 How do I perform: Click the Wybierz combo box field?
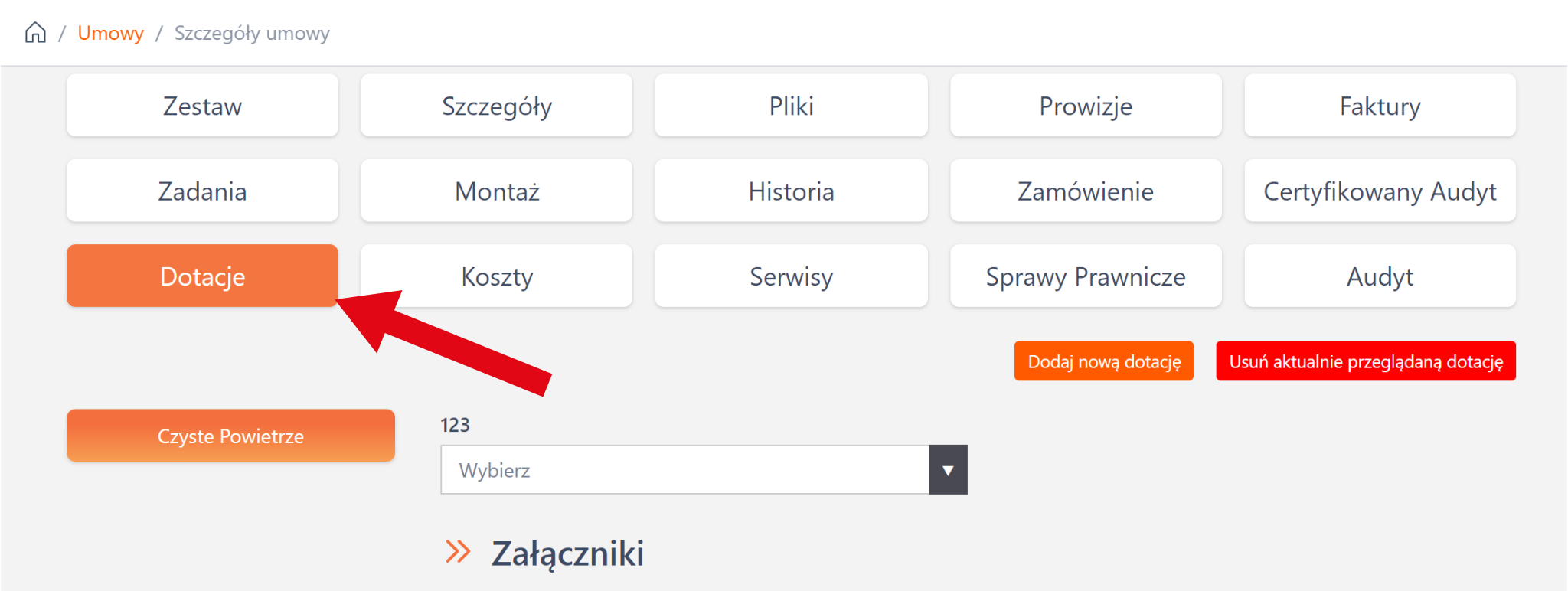point(684,470)
